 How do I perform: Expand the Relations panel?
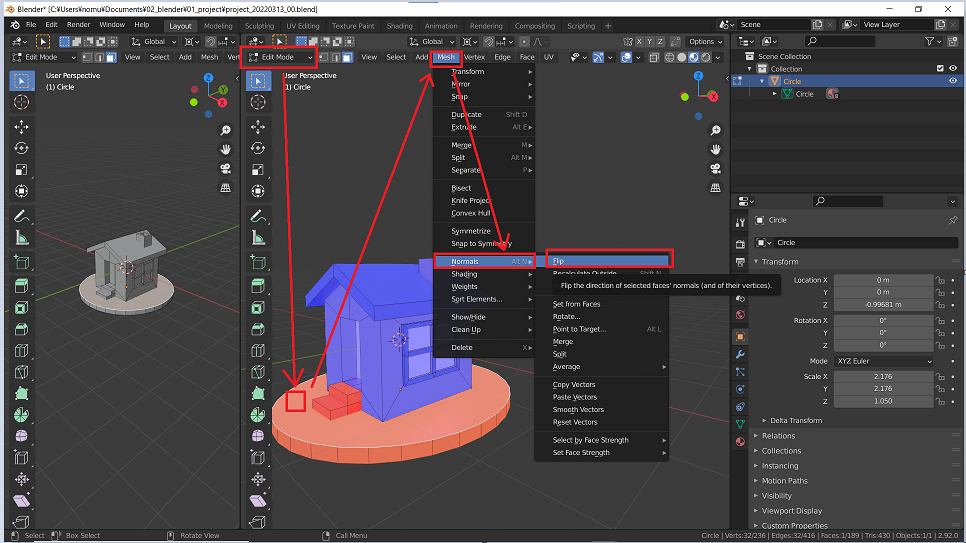[778, 436]
